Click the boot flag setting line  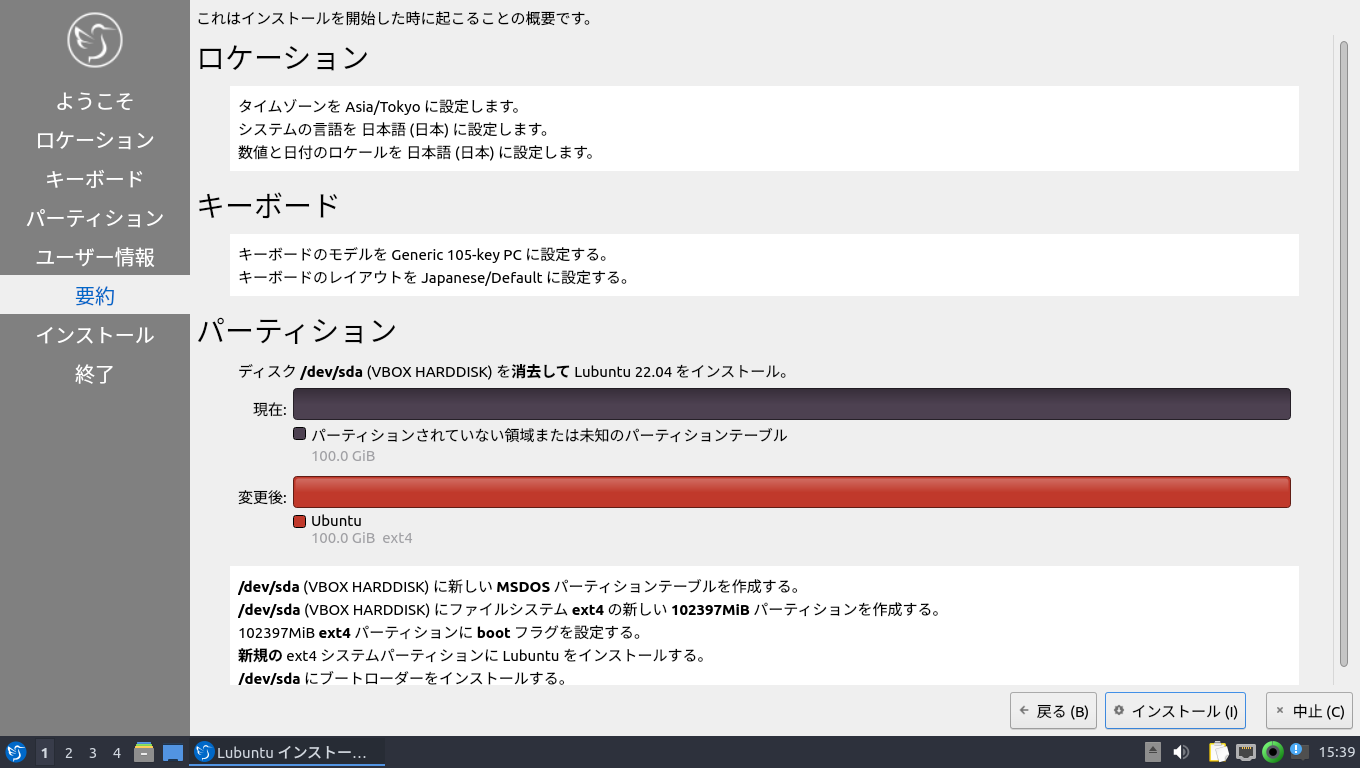(439, 633)
